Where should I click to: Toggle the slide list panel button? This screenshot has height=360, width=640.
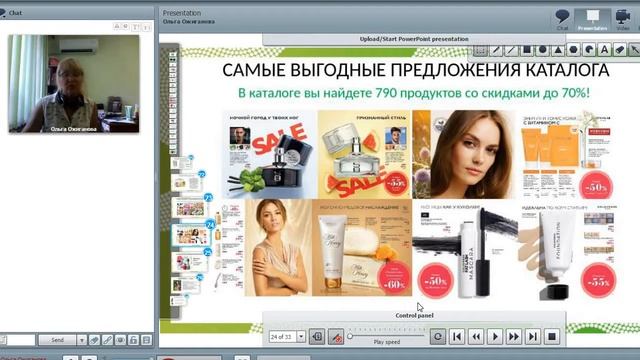[x=317, y=337]
